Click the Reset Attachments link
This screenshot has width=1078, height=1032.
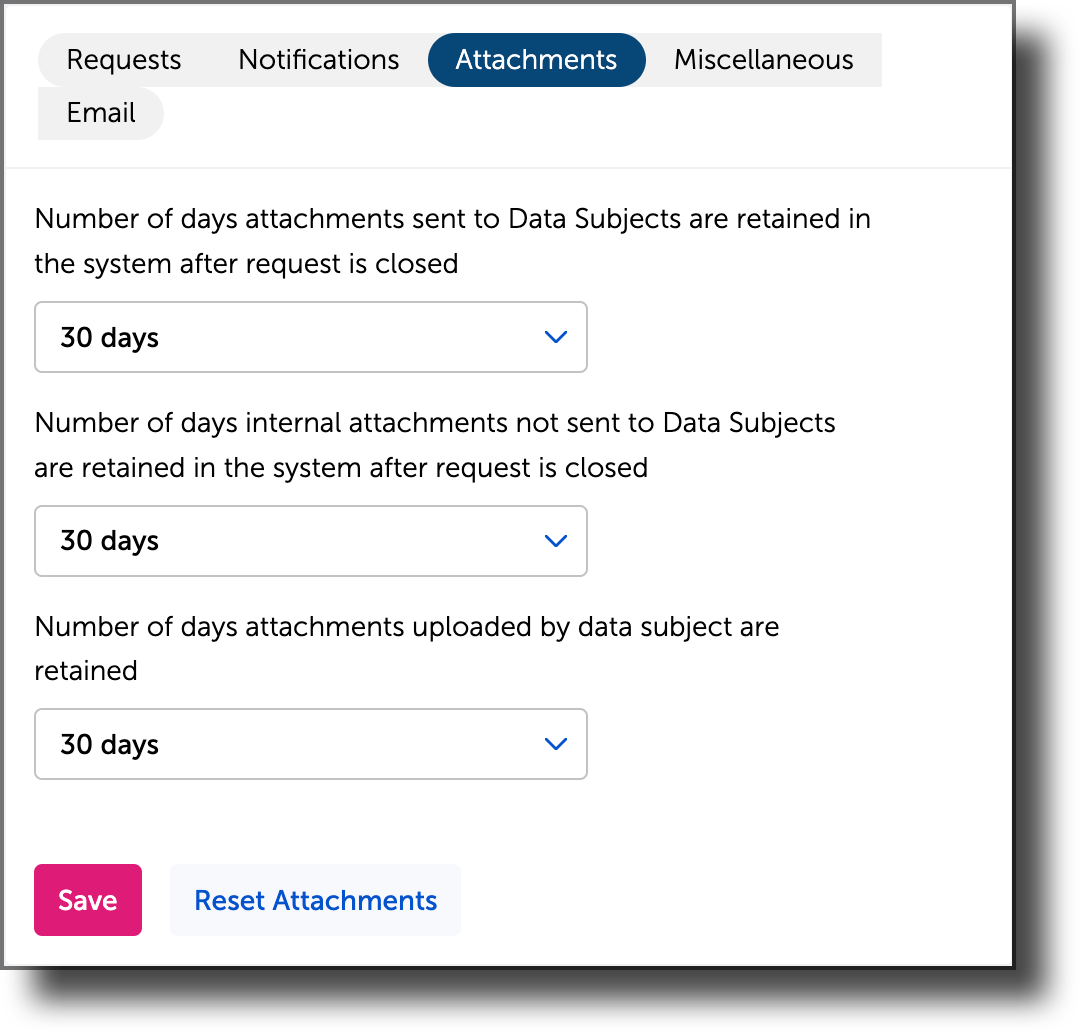314,900
